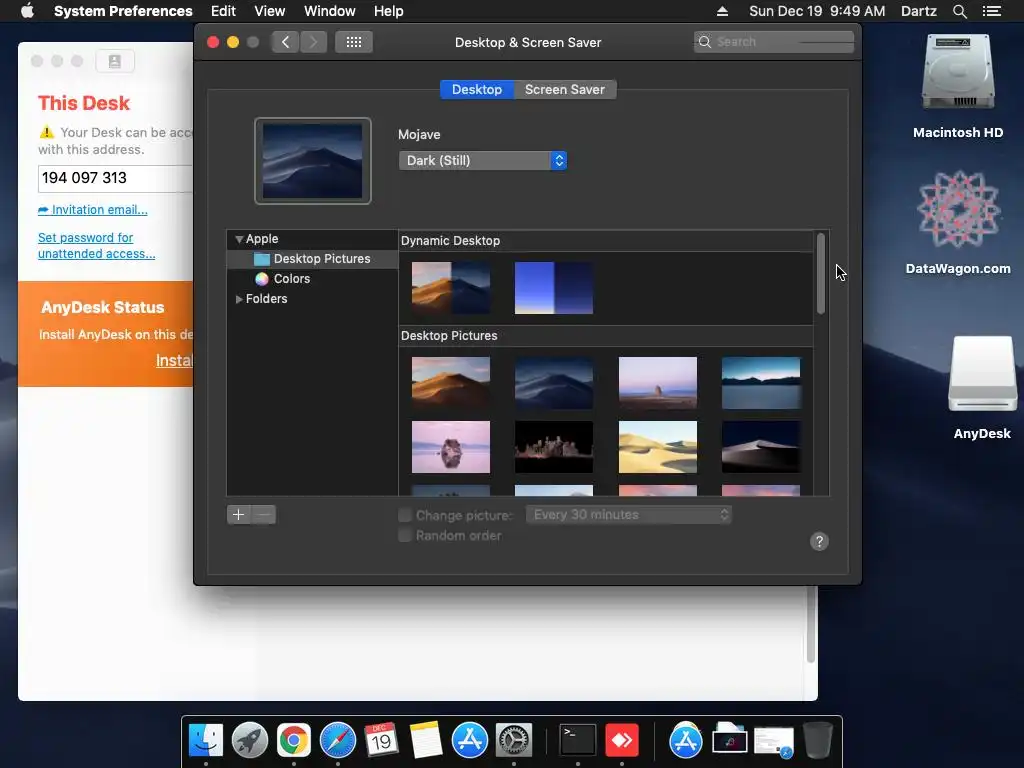Screen dimensions: 1024x768
Task: Open Calendar icon showing 19
Action: [381, 740]
